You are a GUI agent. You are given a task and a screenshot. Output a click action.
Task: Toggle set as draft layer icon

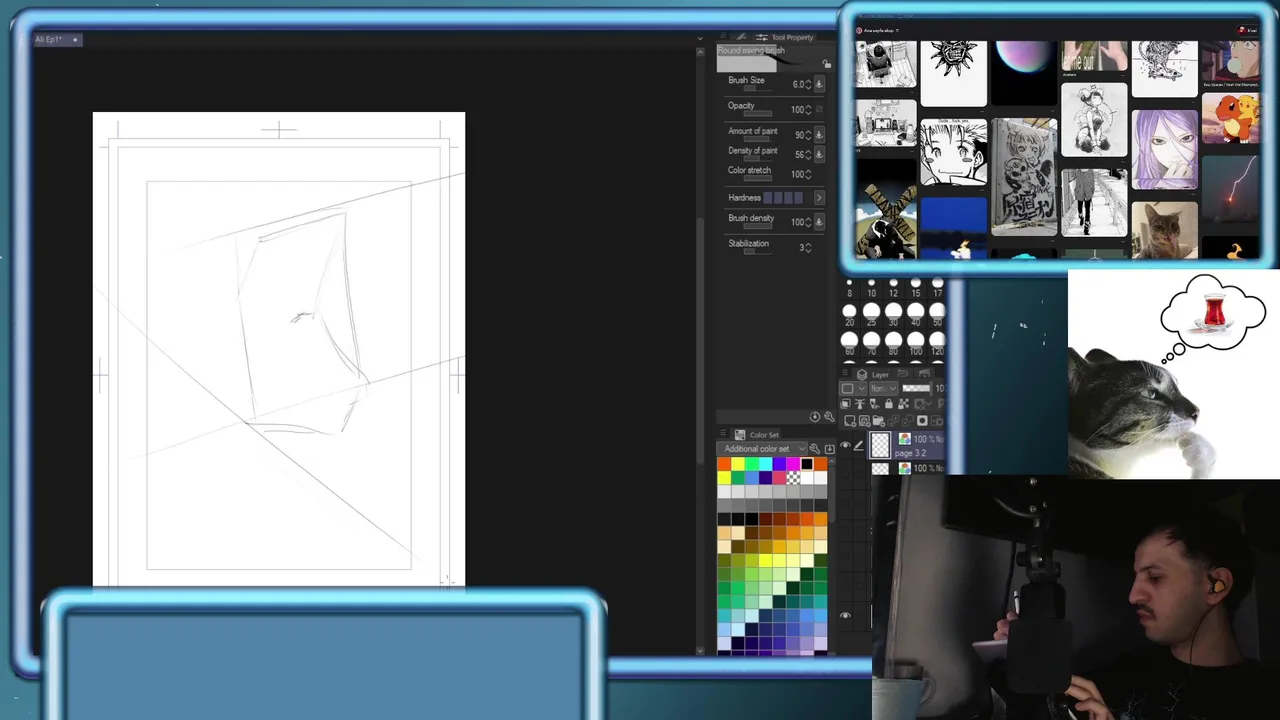[874, 404]
